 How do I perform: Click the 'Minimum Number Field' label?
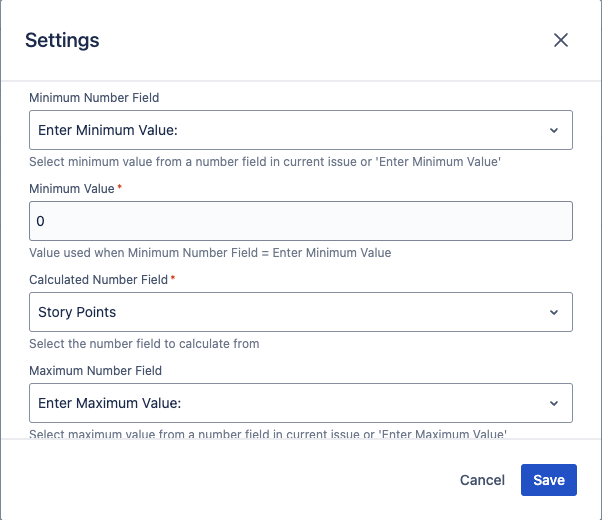pyautogui.click(x=94, y=98)
